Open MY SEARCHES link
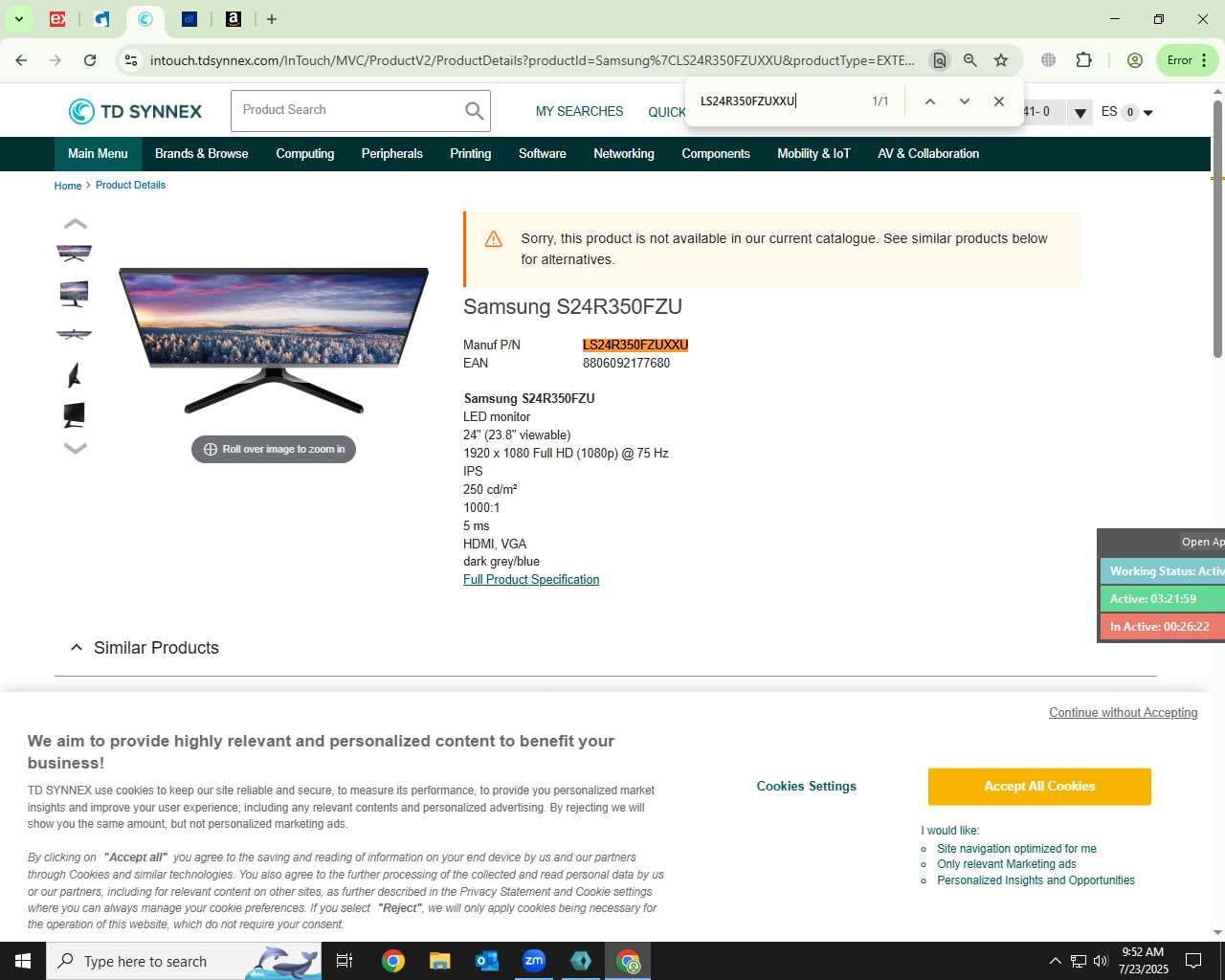Viewport: 1225px width, 980px height. pos(579,112)
